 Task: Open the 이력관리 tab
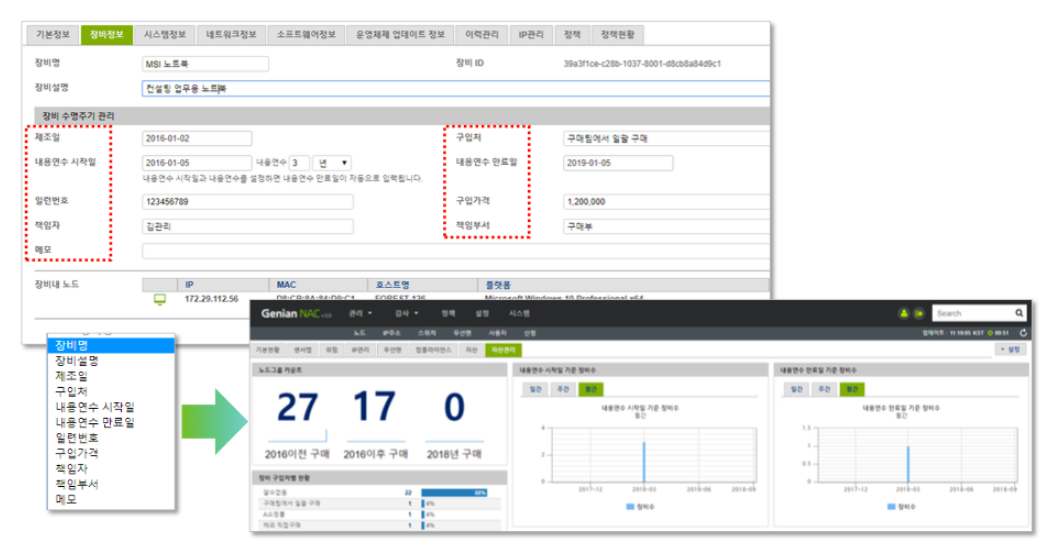coord(481,34)
